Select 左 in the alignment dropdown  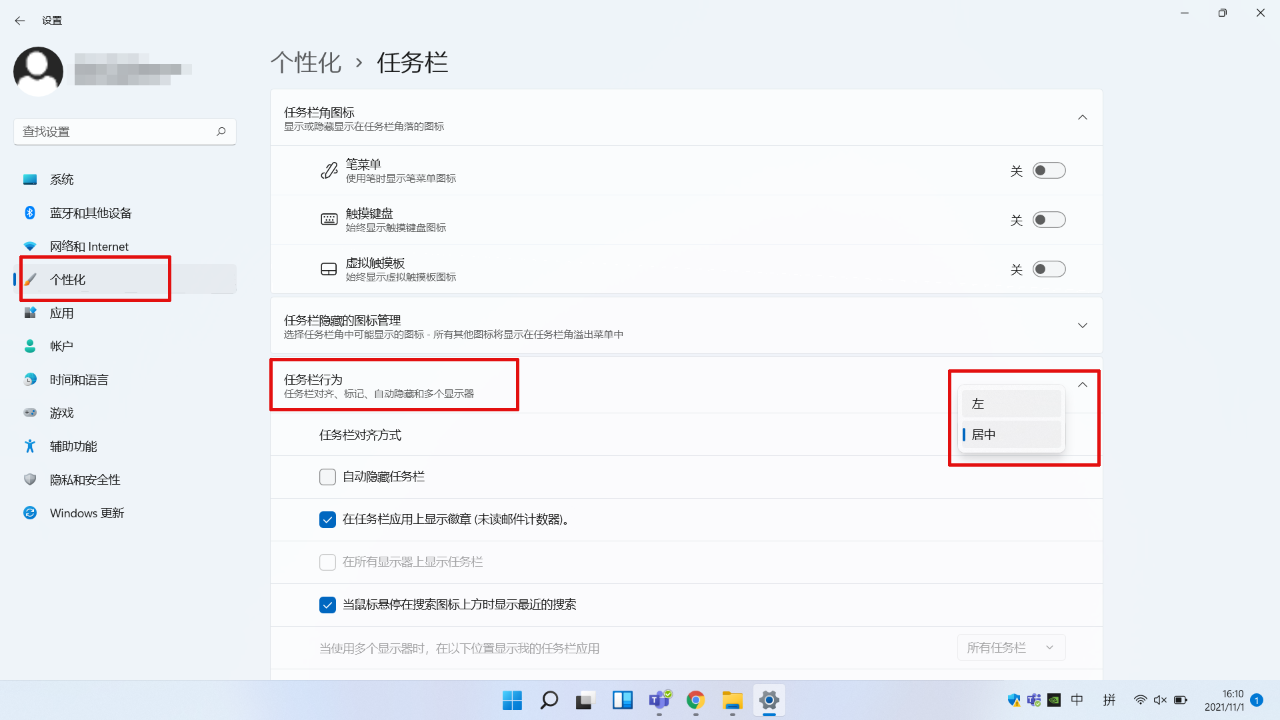point(1010,403)
